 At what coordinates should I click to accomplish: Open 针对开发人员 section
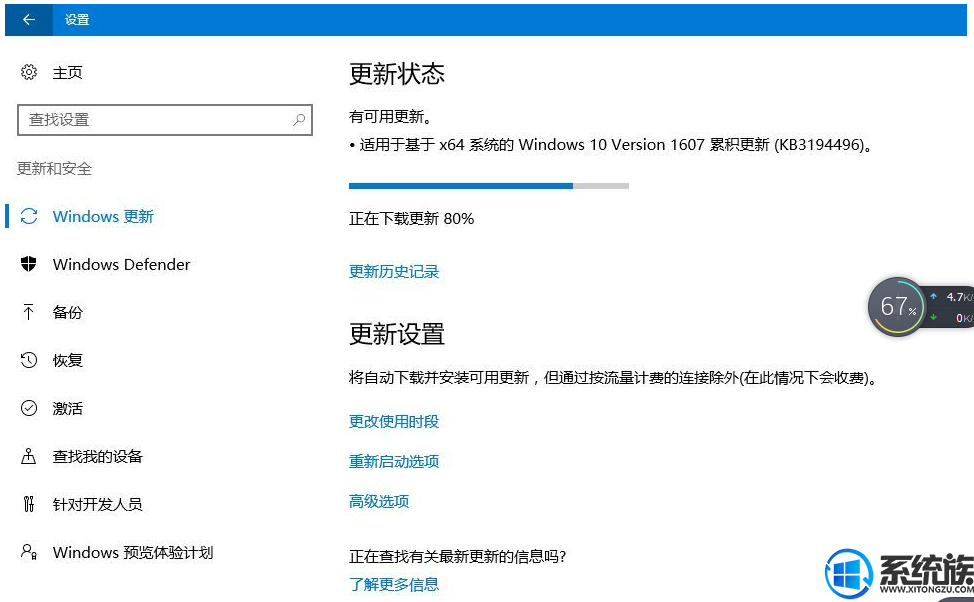[98, 504]
